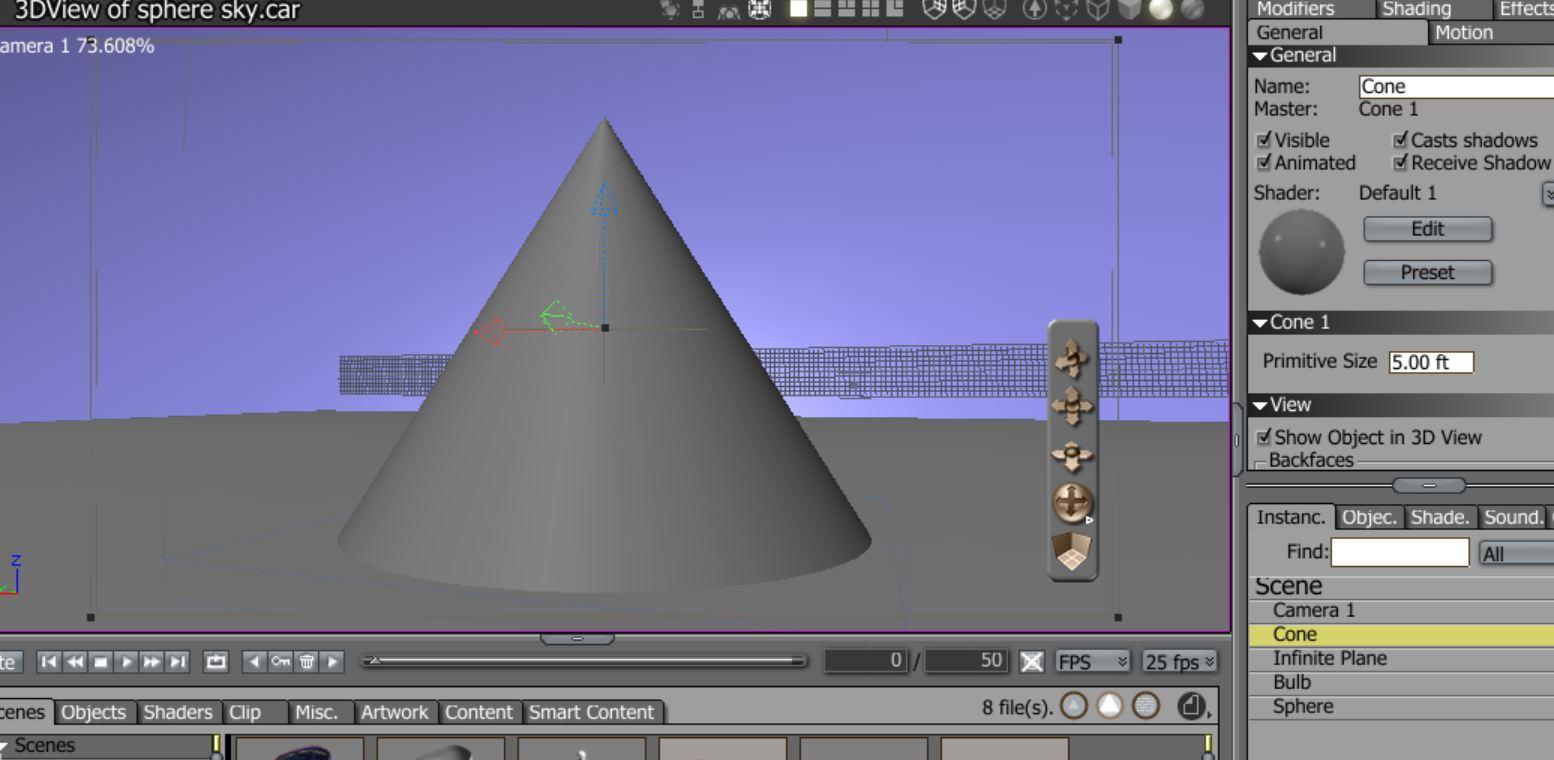Select Sphere in scene list

[1401, 706]
